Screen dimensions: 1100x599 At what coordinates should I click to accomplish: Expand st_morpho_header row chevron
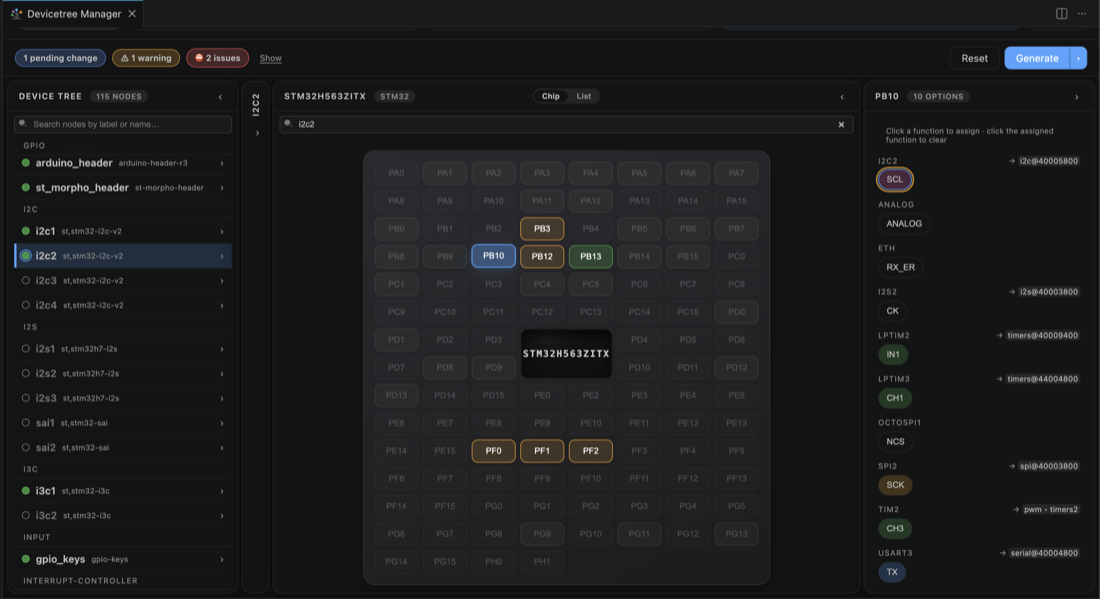pos(222,188)
